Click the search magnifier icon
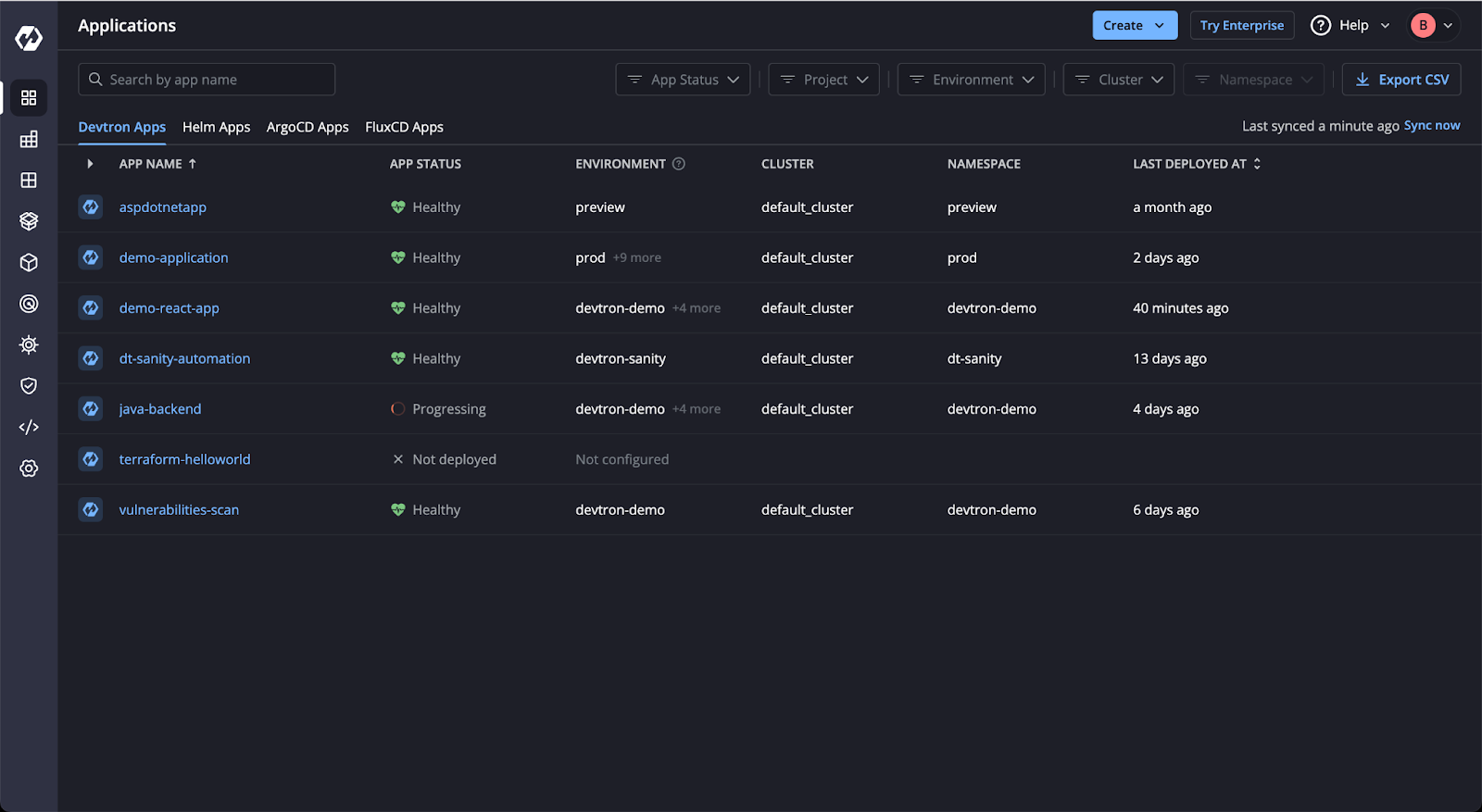 click(95, 80)
